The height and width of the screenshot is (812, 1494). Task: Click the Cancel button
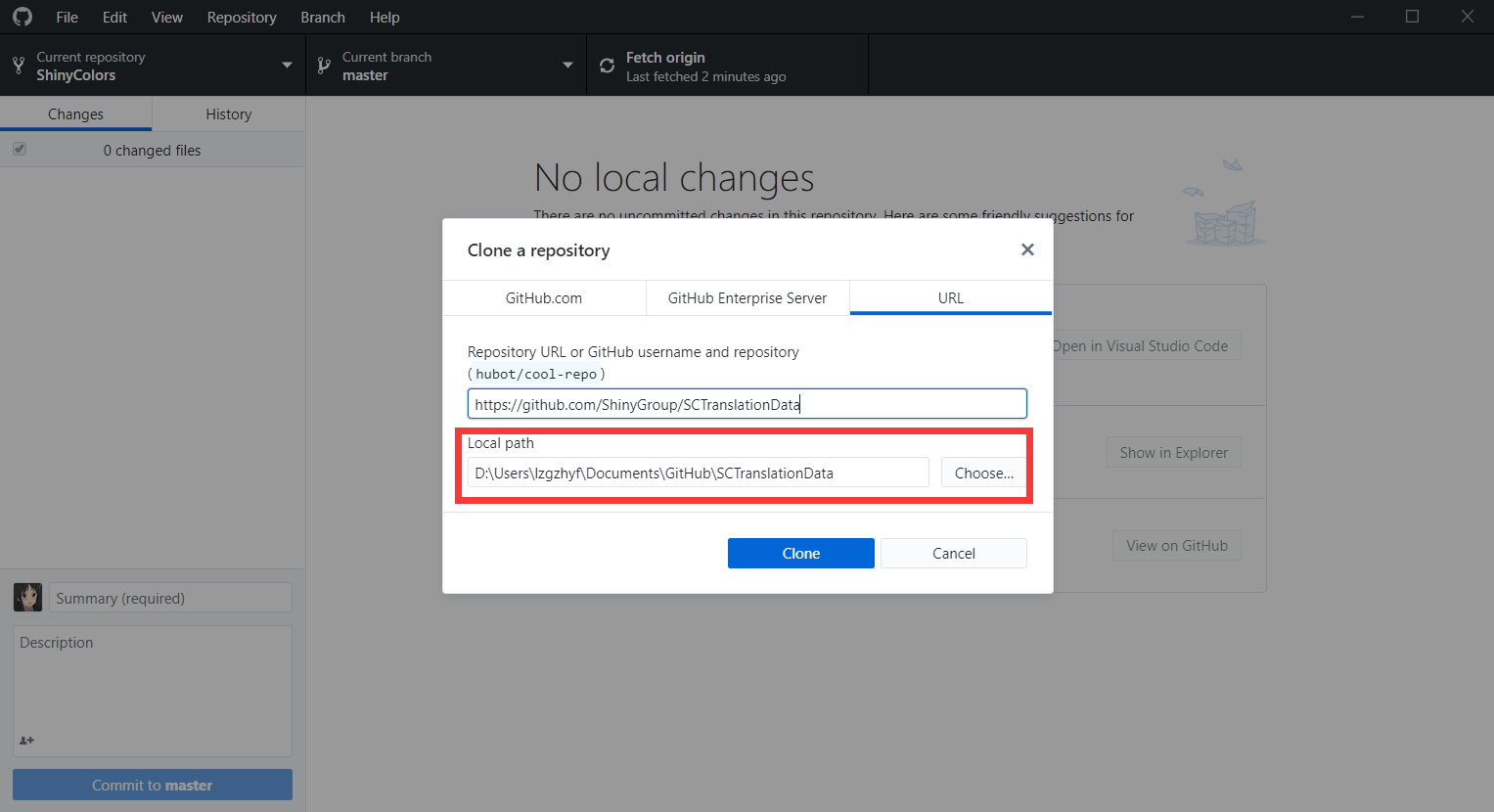pos(954,553)
